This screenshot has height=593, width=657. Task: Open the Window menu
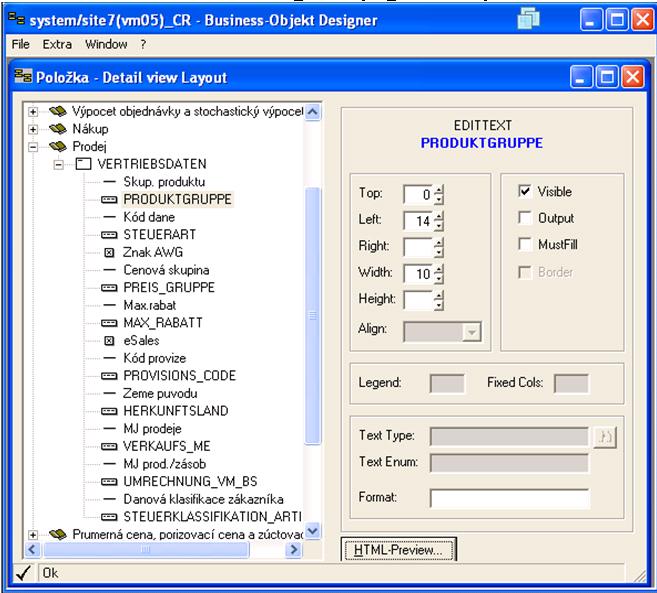click(x=106, y=44)
